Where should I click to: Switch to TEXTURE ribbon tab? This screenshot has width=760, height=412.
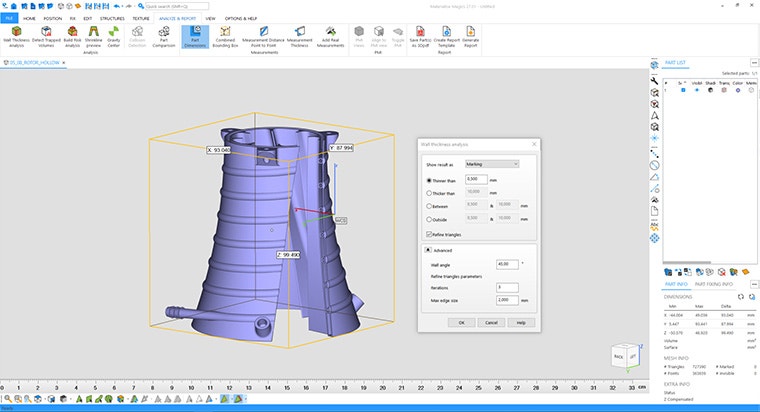[x=141, y=18]
